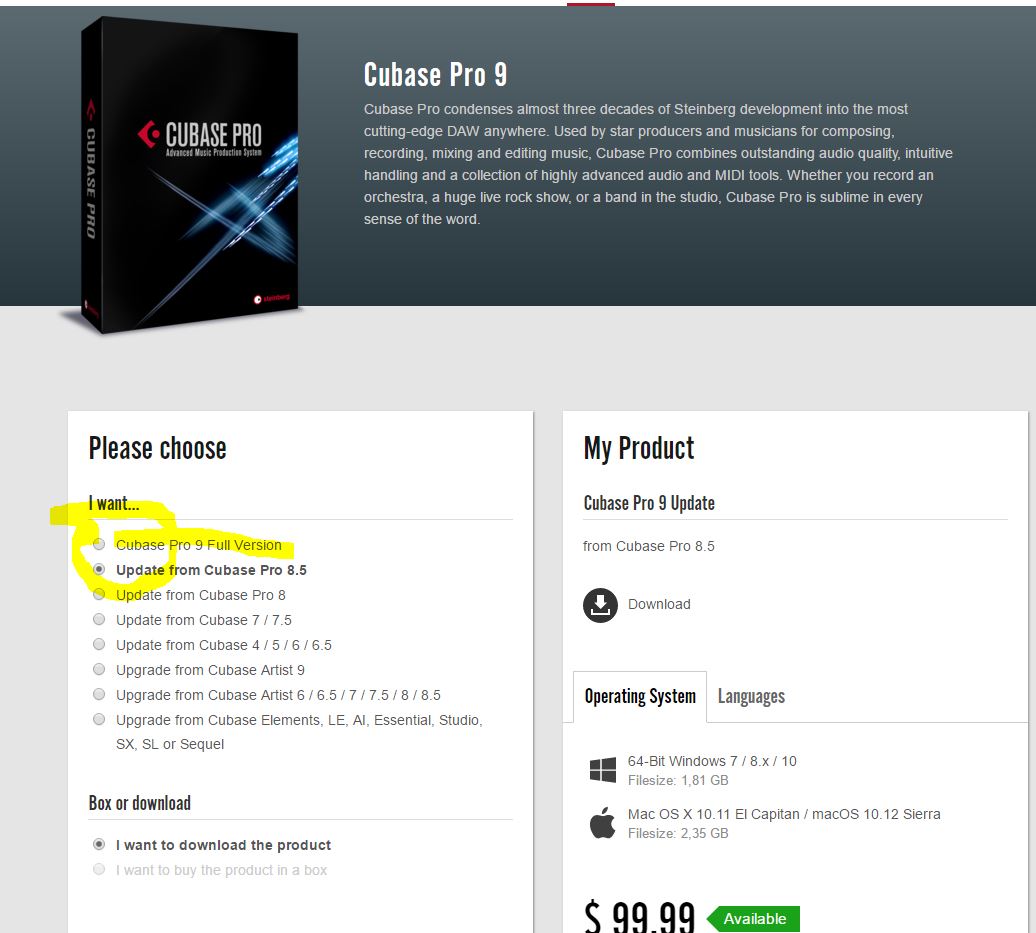The image size is (1036, 933).
Task: Click the green Available tag
Action: click(753, 918)
